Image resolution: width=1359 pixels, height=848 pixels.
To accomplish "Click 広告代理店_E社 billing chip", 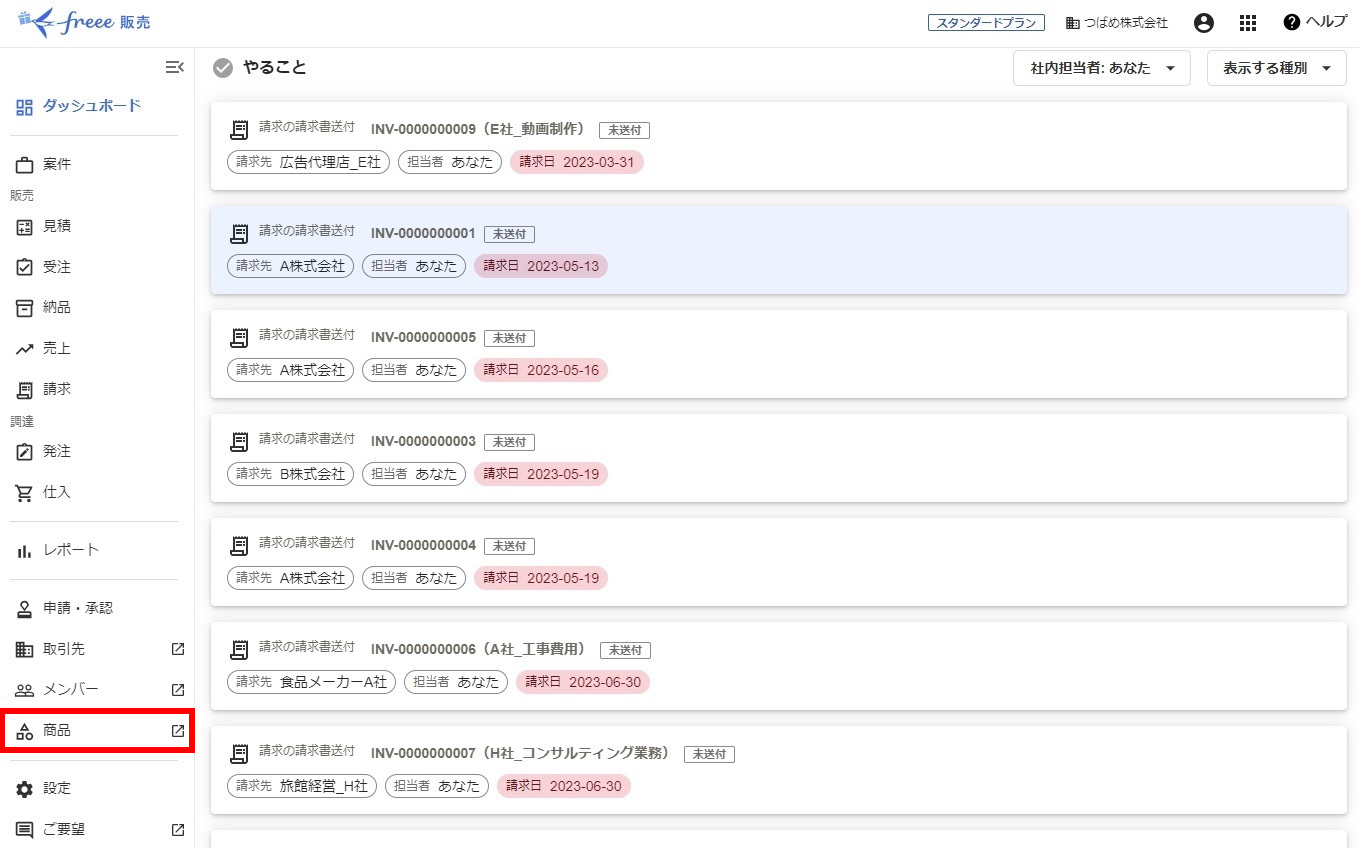I will point(308,162).
